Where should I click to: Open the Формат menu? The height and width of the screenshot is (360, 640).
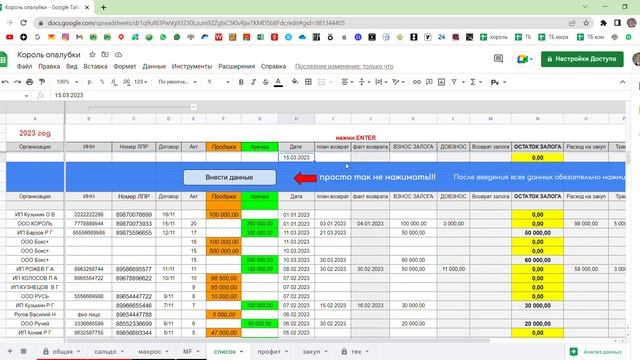click(x=124, y=66)
